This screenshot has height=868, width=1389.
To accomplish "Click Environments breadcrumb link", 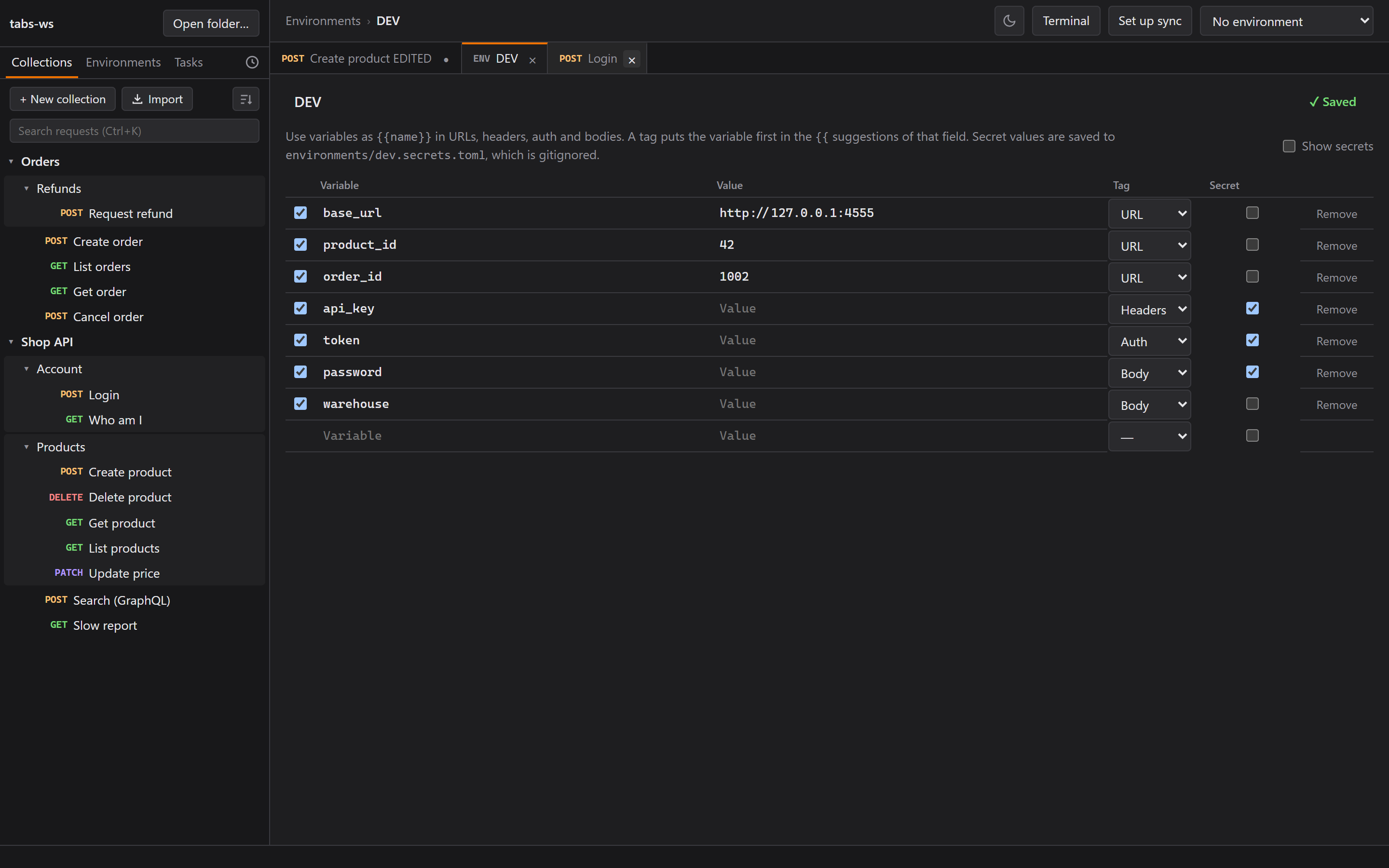I will (x=323, y=21).
